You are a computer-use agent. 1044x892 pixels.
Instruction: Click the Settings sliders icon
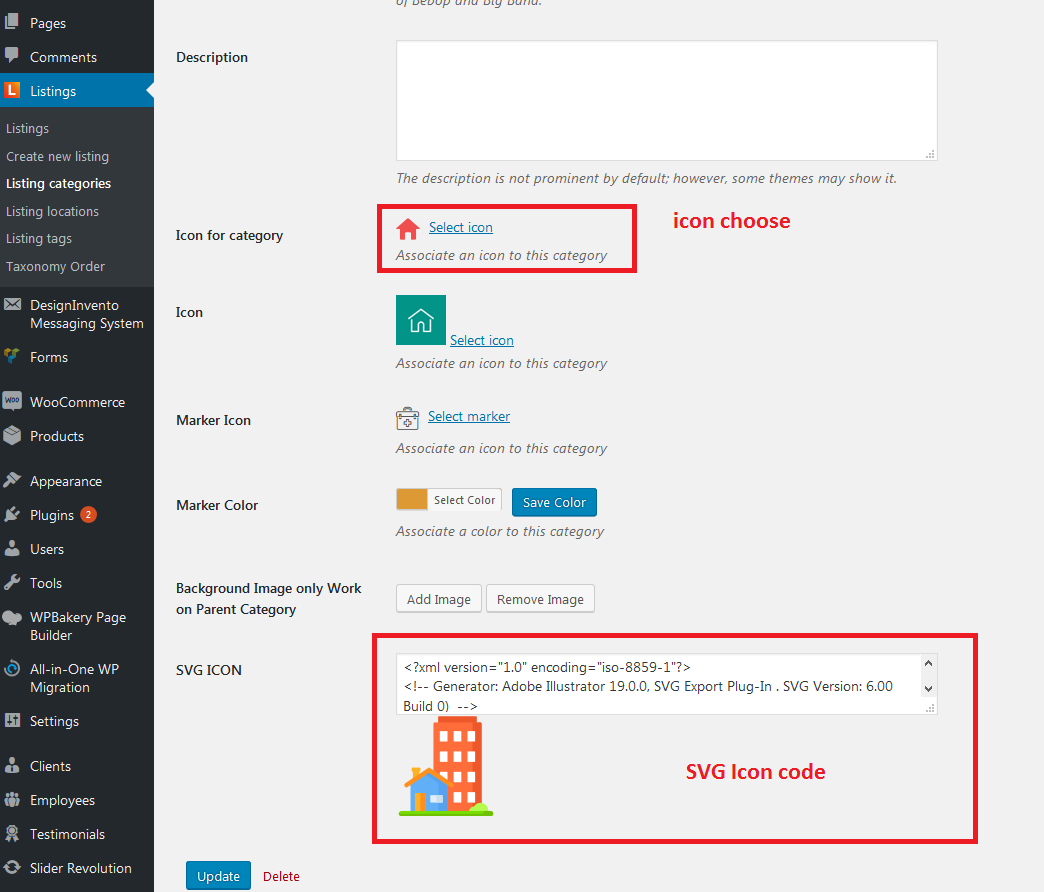(x=12, y=720)
